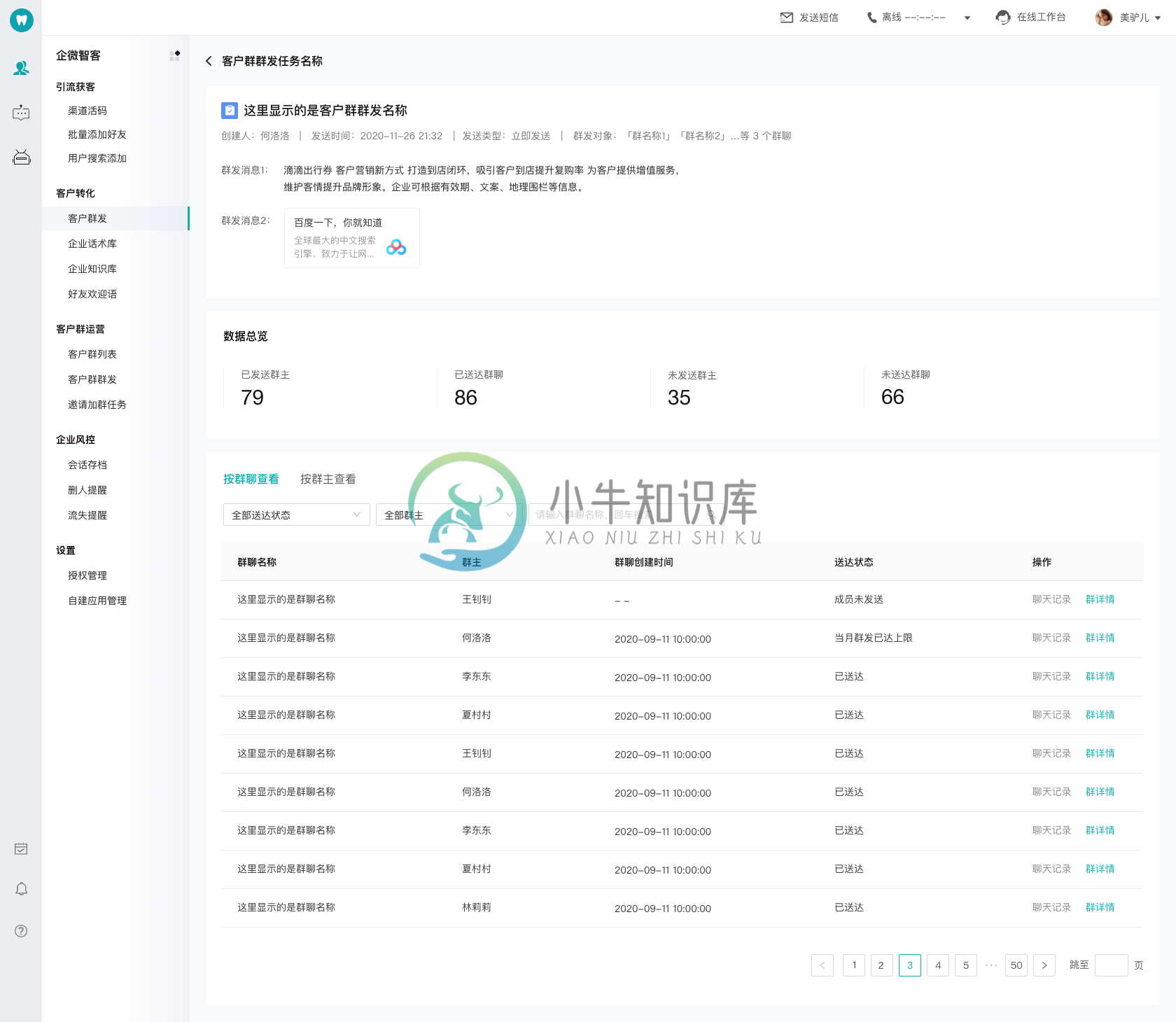Click the pagination ellipsis to skip pages
This screenshot has height=1022, width=1176.
click(991, 965)
